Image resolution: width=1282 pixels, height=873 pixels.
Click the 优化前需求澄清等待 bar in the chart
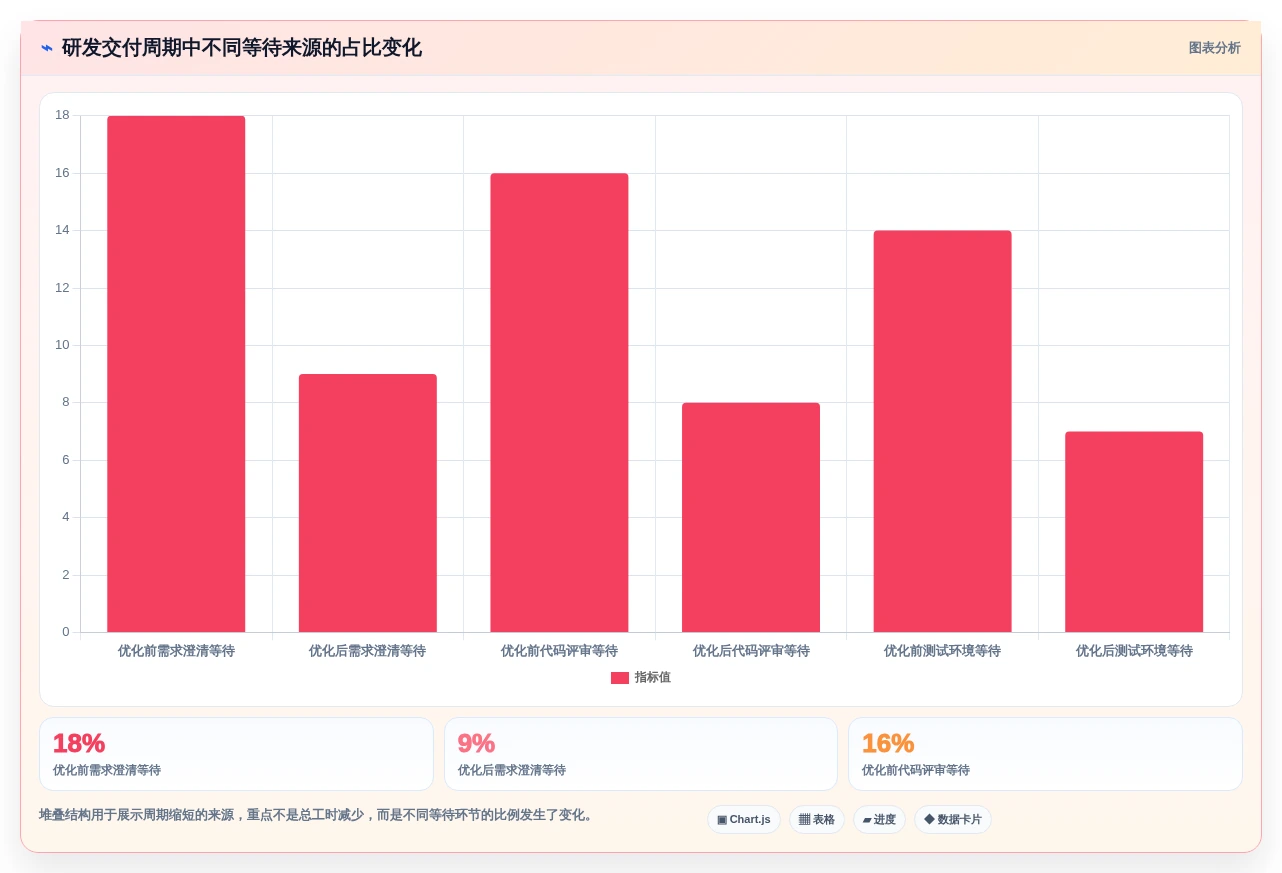(176, 374)
